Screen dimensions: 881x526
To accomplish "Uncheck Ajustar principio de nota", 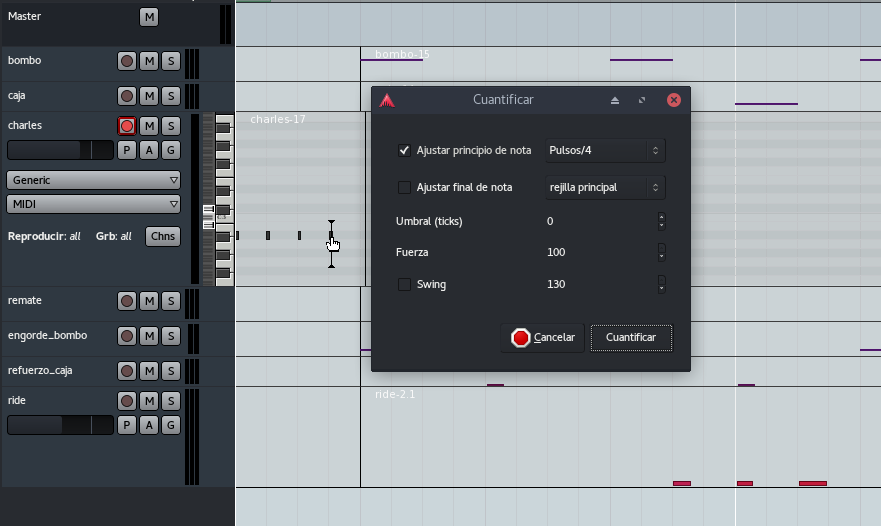I will 404,151.
